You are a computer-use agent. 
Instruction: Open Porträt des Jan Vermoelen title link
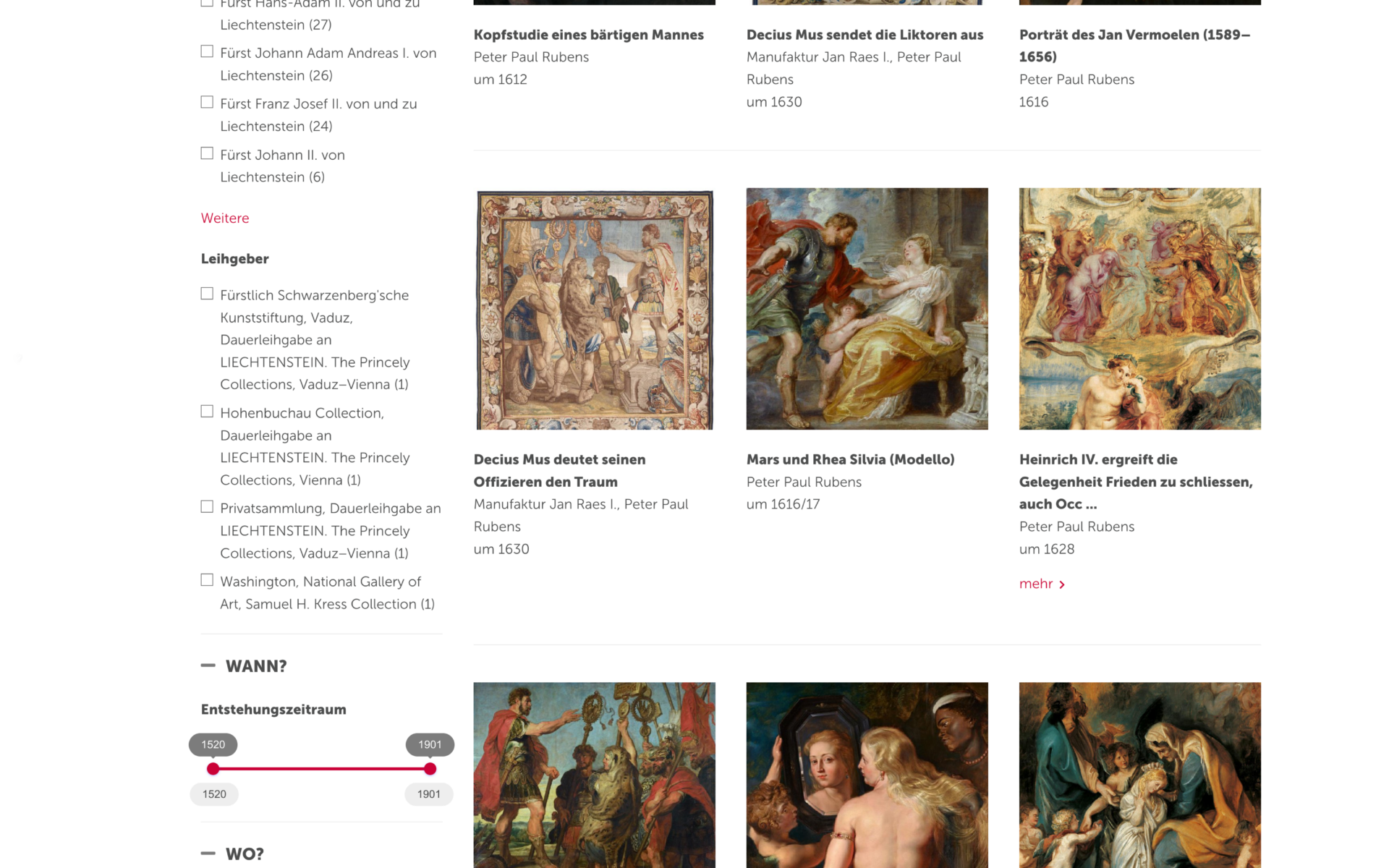1134,46
